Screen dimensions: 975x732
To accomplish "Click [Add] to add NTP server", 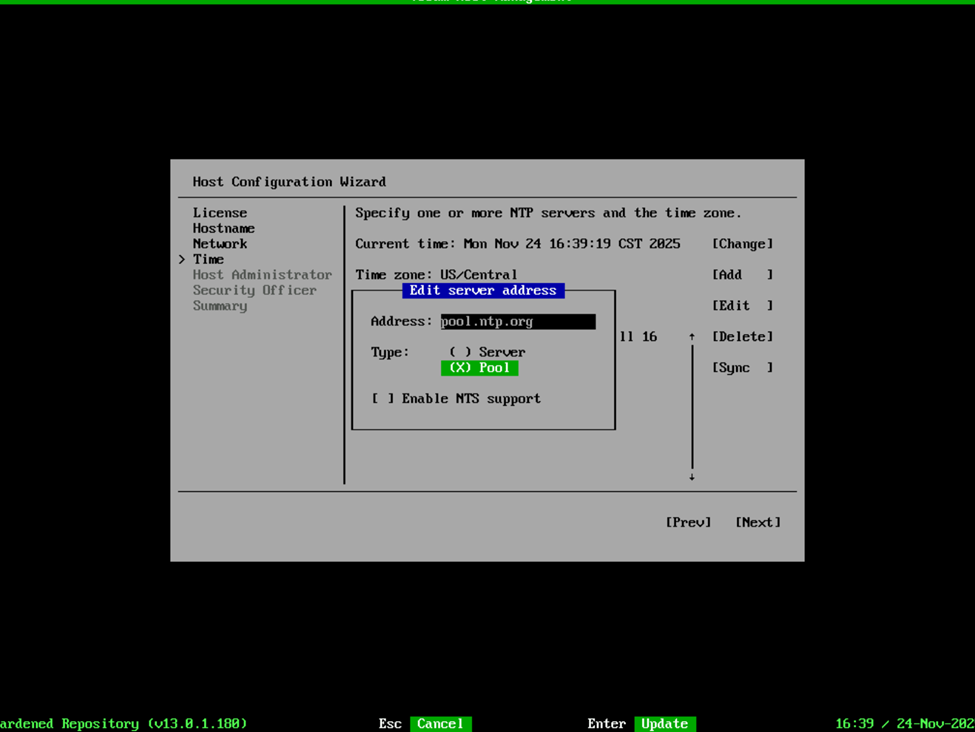I will [x=742, y=275].
